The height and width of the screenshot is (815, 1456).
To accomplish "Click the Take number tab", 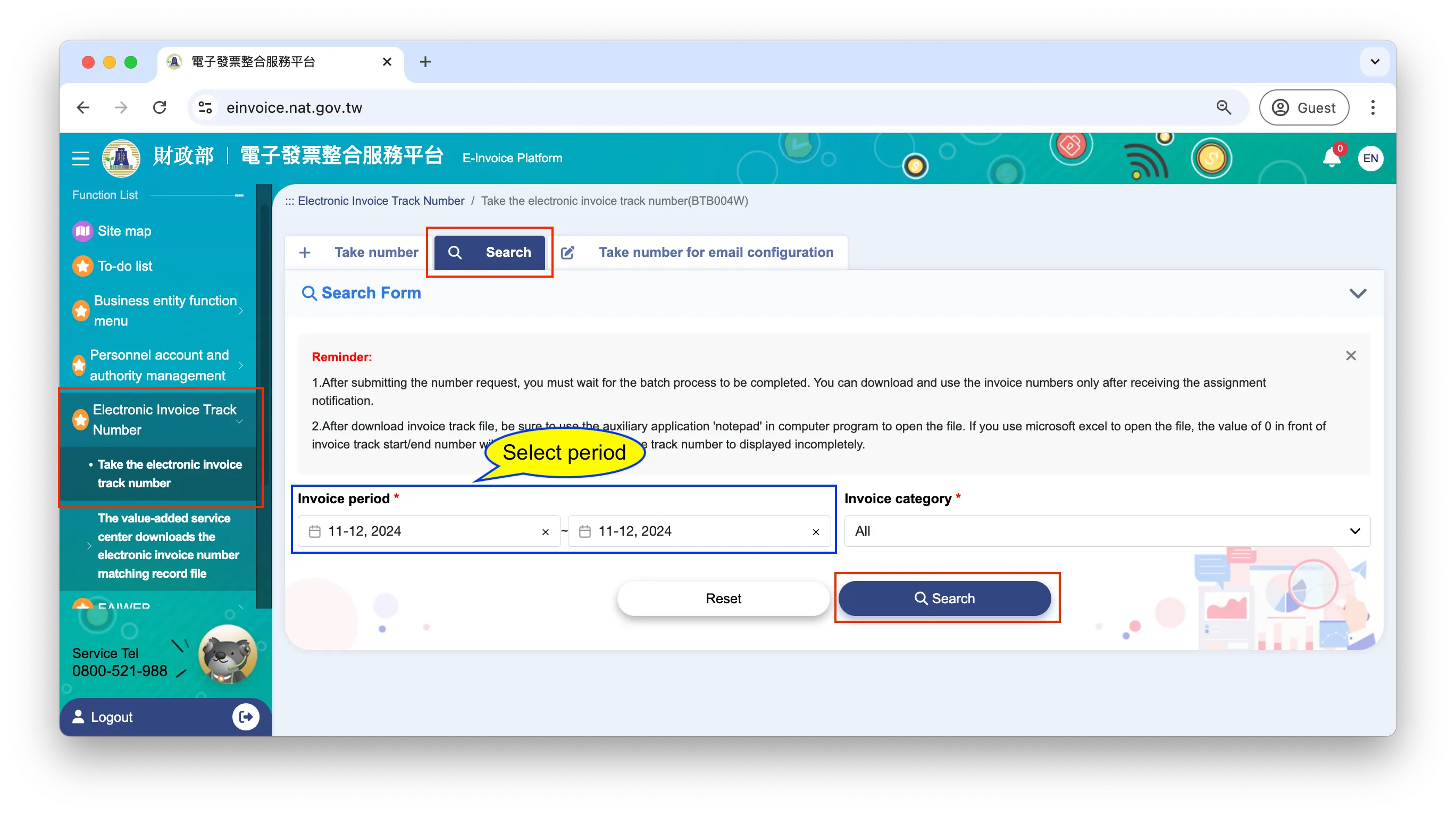I will (x=362, y=252).
